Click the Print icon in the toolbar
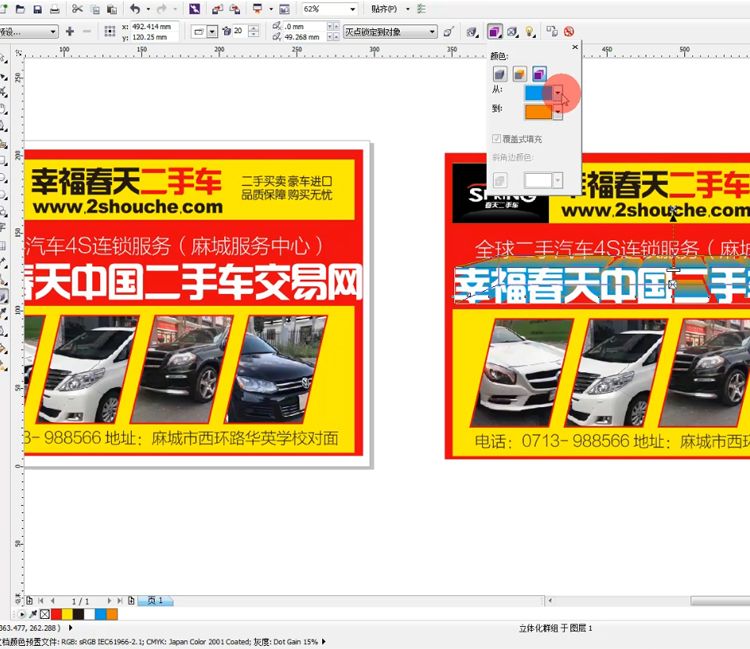Image resolution: width=750 pixels, height=649 pixels. pos(55,9)
